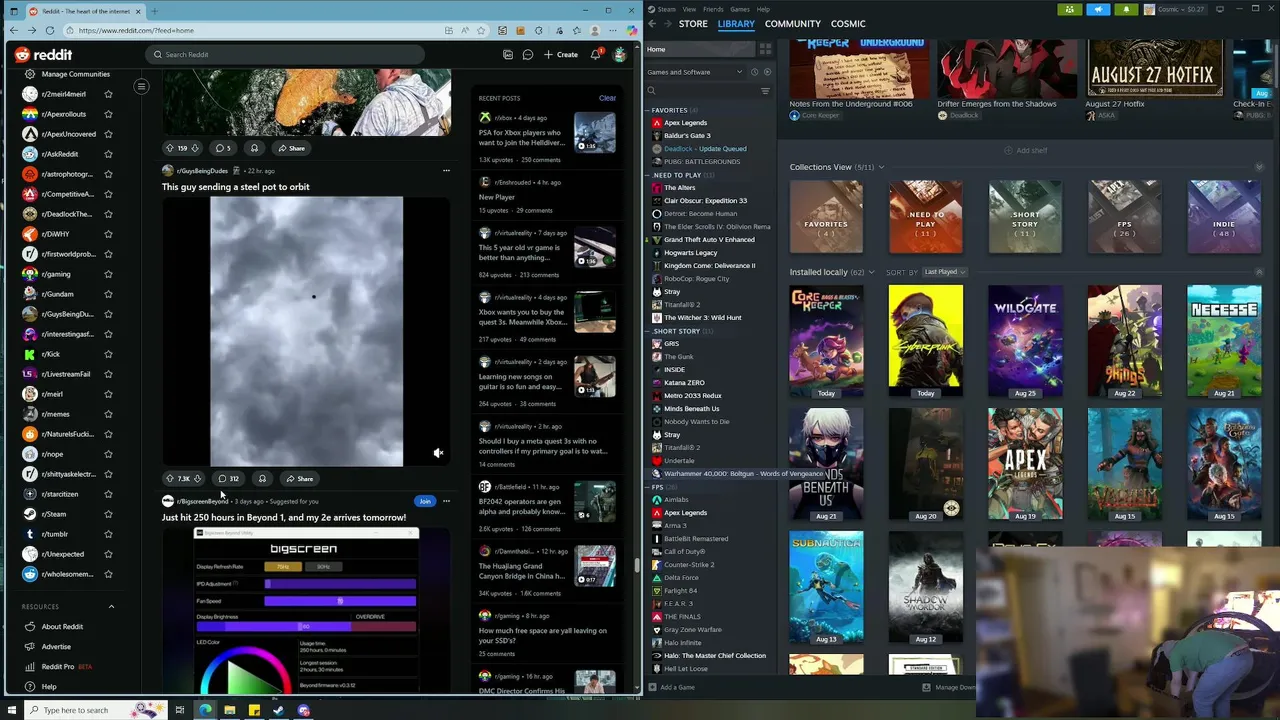1280x720 pixels.
Task: Bookmark page with Edge favorites star
Action: point(481,31)
